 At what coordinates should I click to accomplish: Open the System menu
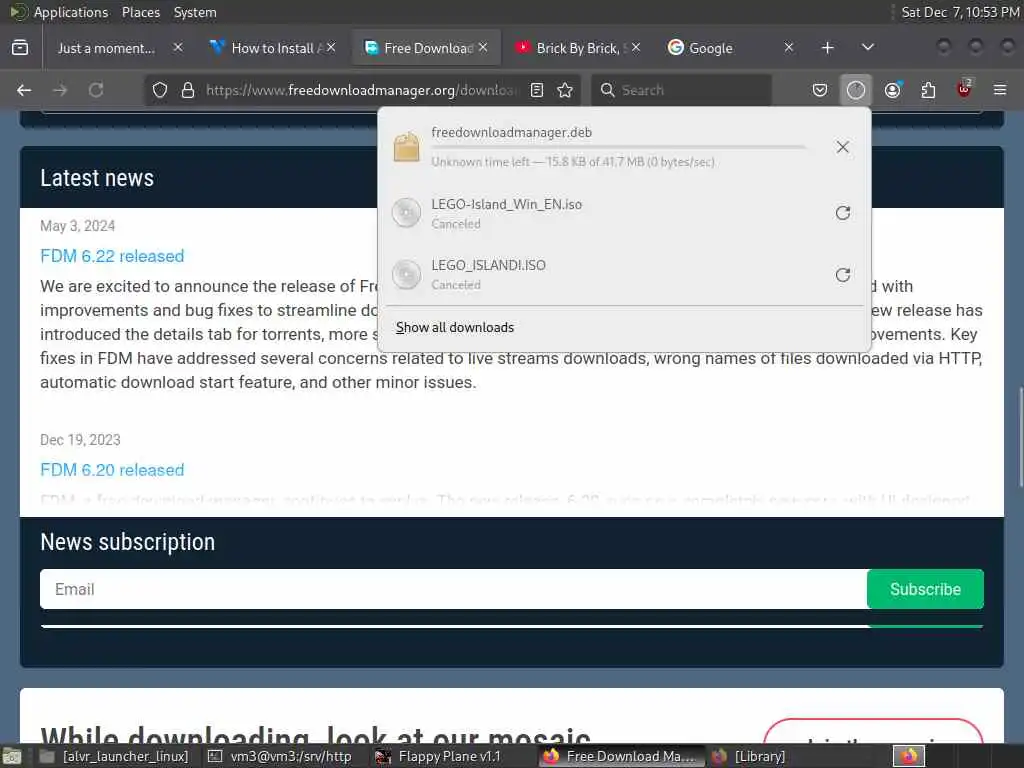195,12
